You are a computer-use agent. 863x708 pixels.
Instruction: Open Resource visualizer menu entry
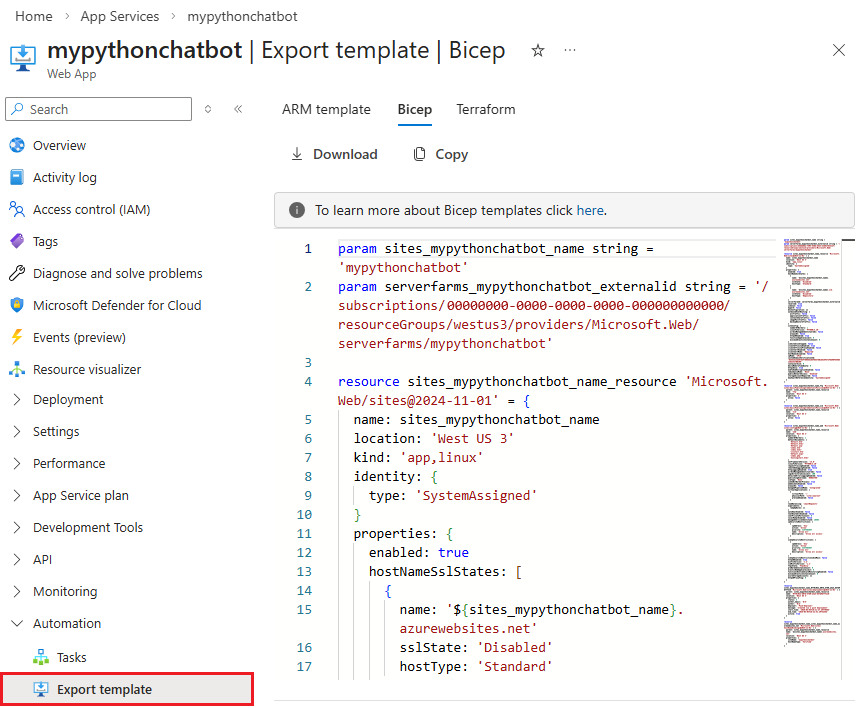[87, 369]
